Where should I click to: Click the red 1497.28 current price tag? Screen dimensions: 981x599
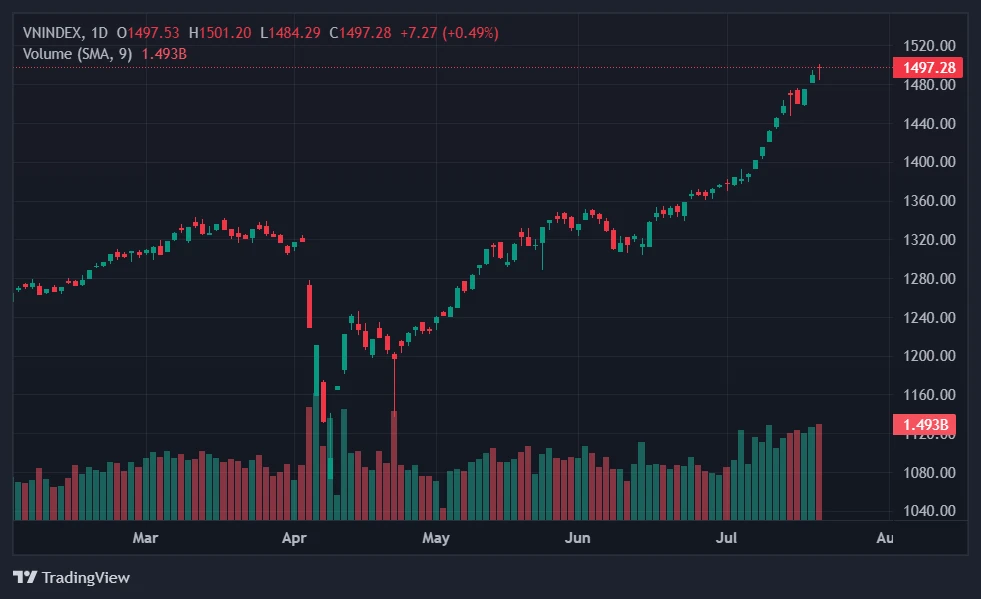pos(928,67)
